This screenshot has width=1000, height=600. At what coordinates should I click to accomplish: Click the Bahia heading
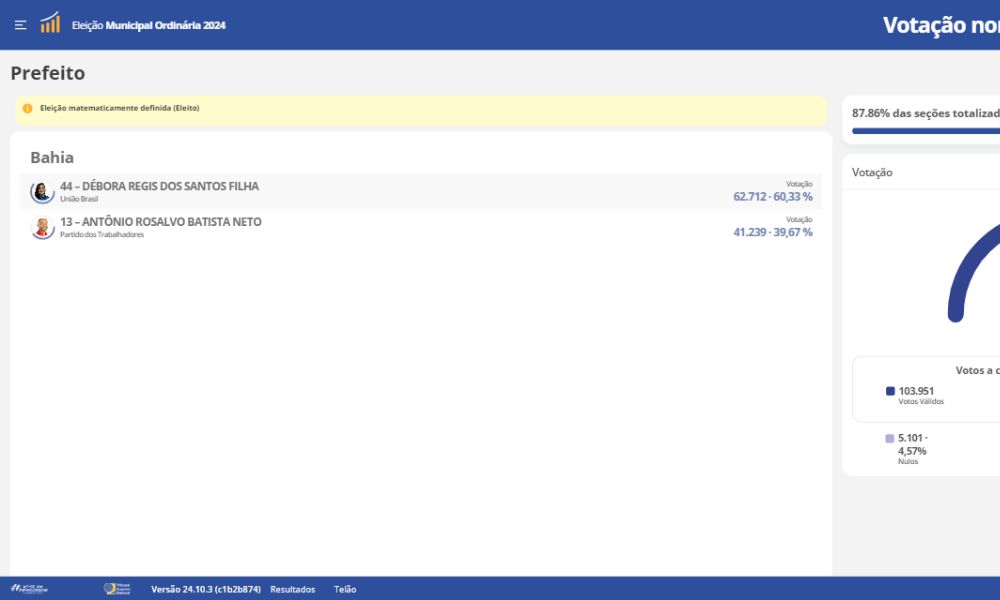point(52,157)
